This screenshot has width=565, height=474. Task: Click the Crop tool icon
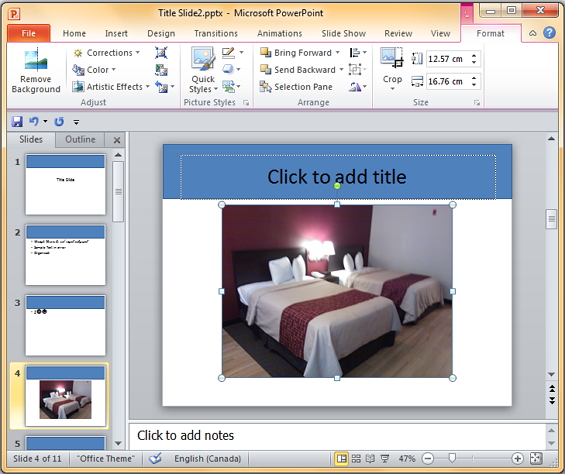[x=392, y=58]
